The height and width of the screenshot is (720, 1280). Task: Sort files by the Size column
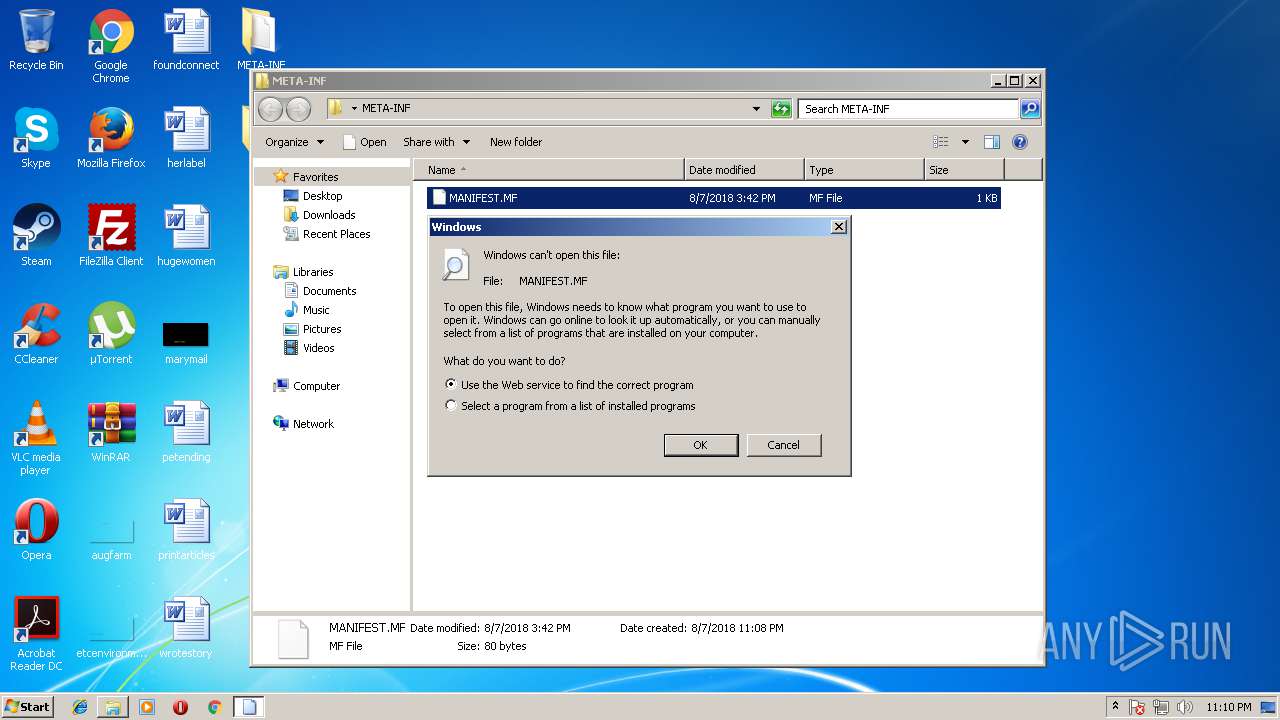964,170
